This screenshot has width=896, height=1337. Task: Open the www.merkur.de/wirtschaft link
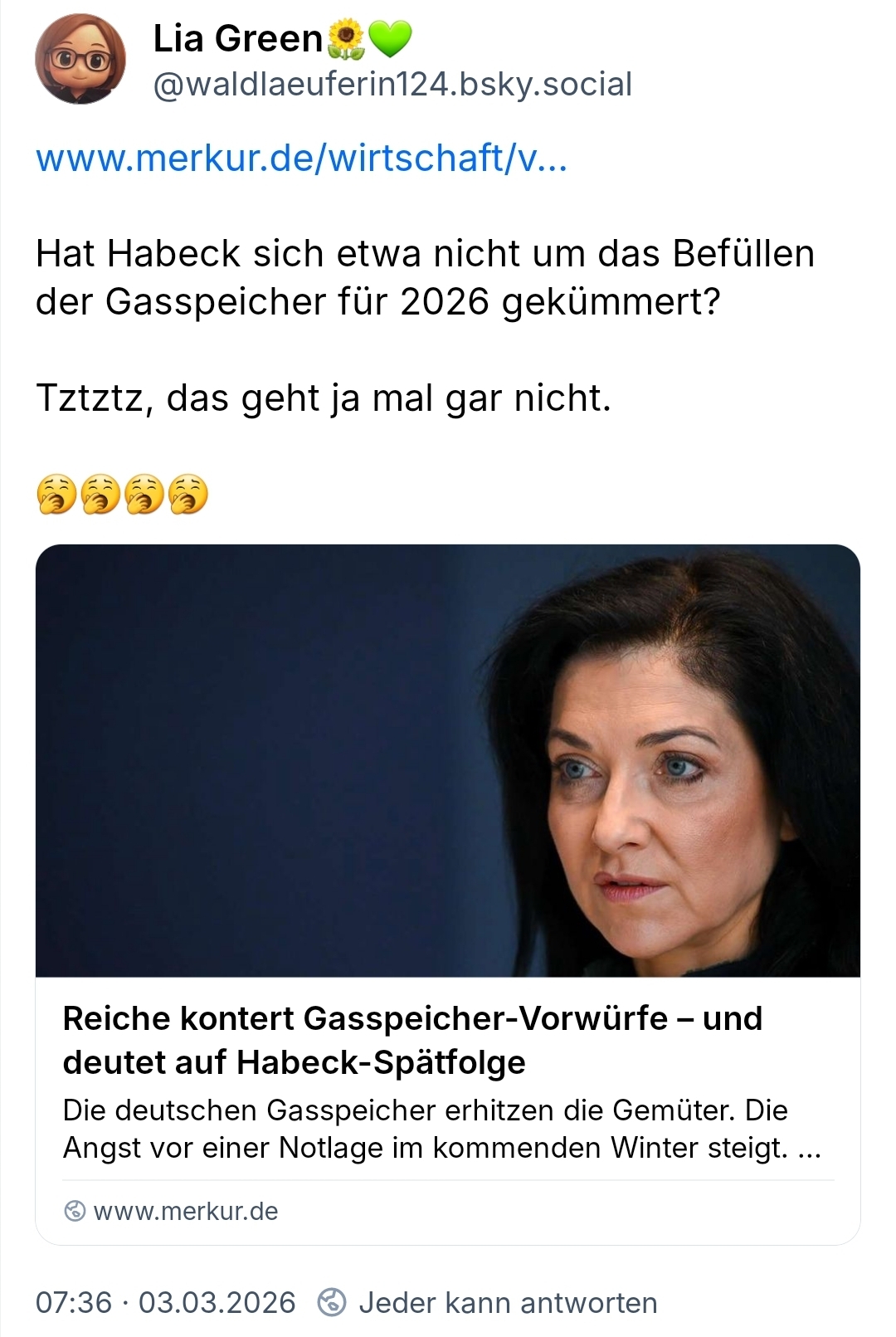[302, 158]
